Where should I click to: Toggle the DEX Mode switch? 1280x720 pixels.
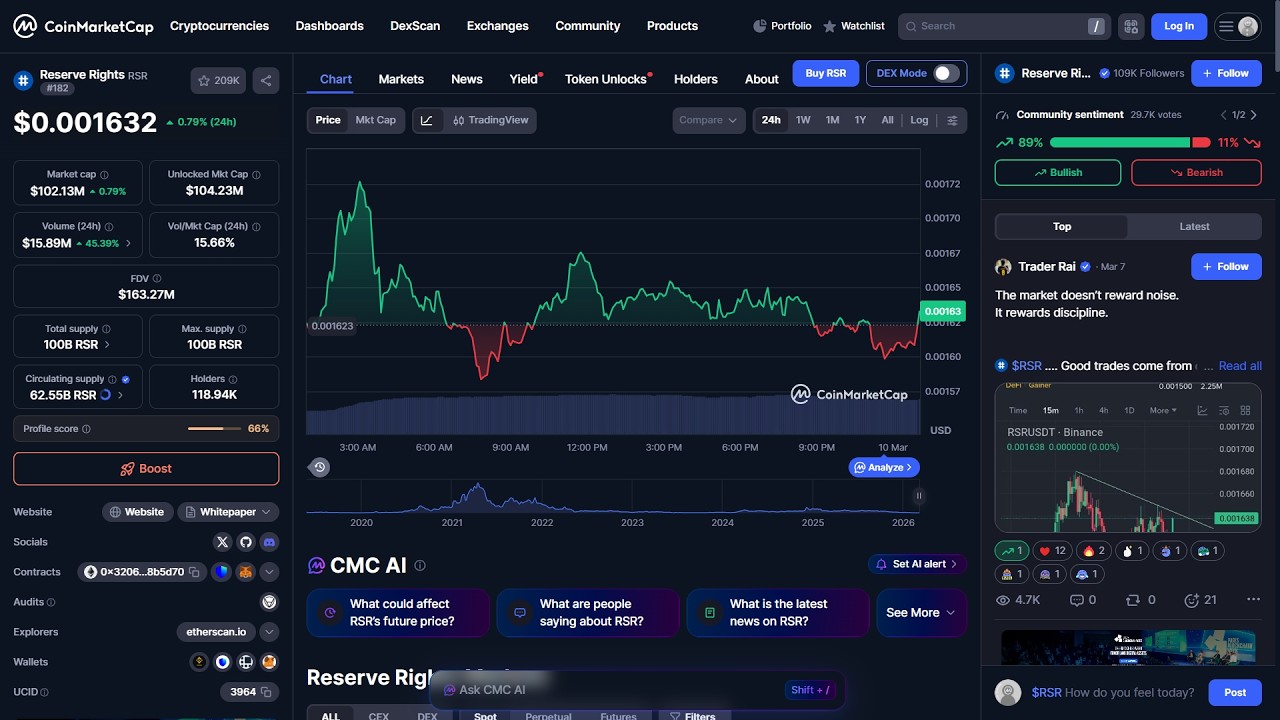[x=946, y=73]
